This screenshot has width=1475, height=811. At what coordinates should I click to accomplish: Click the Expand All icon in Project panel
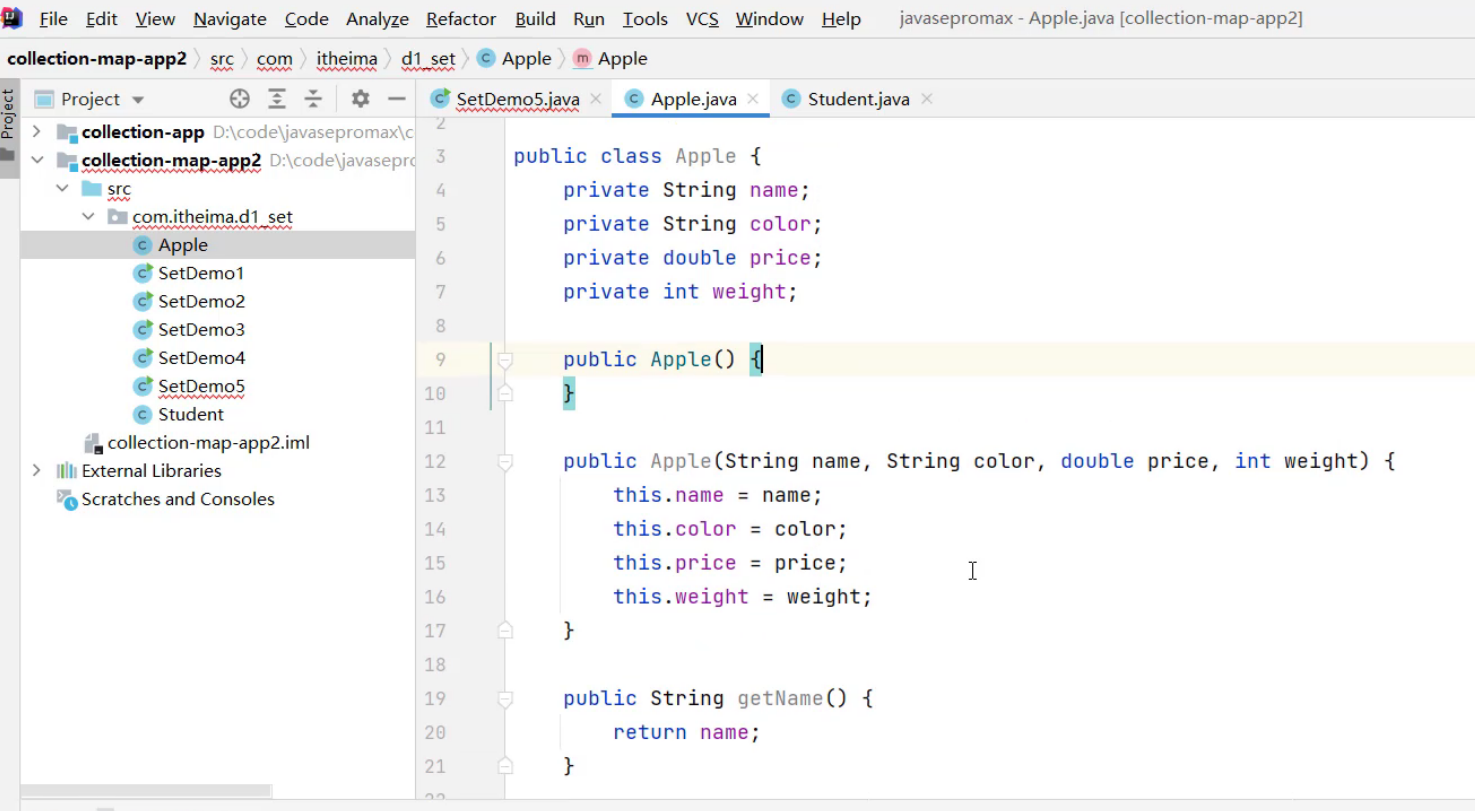pyautogui.click(x=277, y=99)
